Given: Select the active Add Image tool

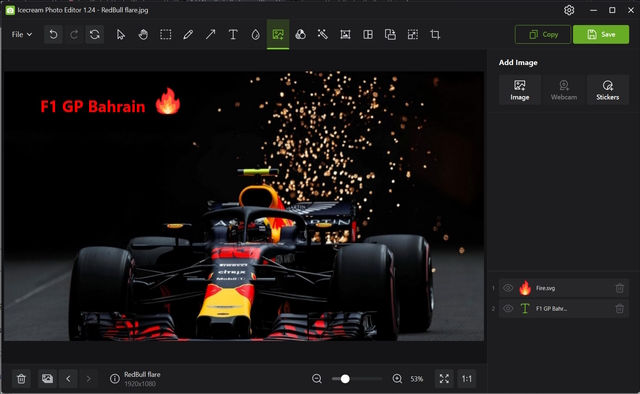Looking at the screenshot, I should pos(278,35).
